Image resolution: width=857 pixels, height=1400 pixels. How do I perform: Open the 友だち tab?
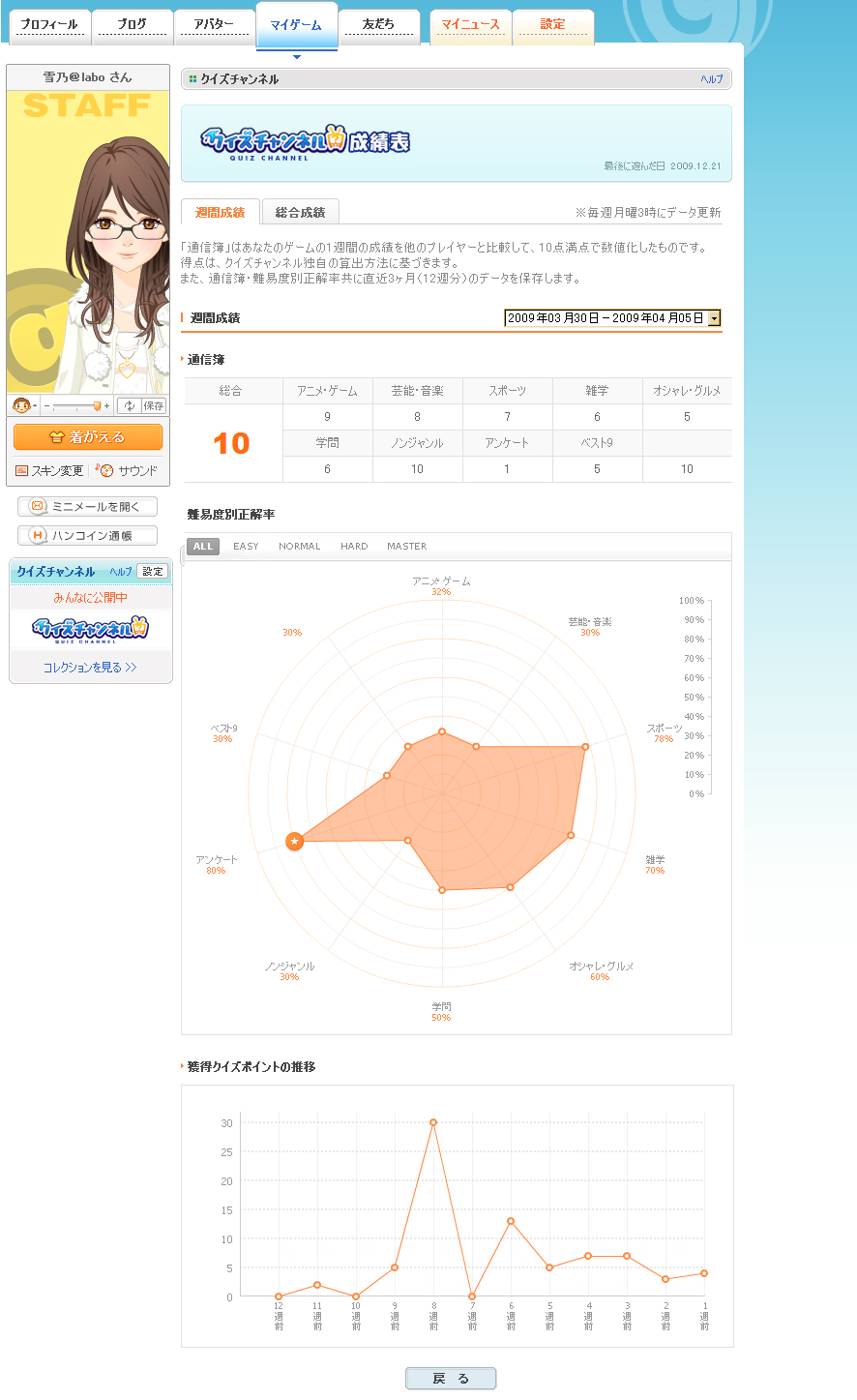click(379, 25)
